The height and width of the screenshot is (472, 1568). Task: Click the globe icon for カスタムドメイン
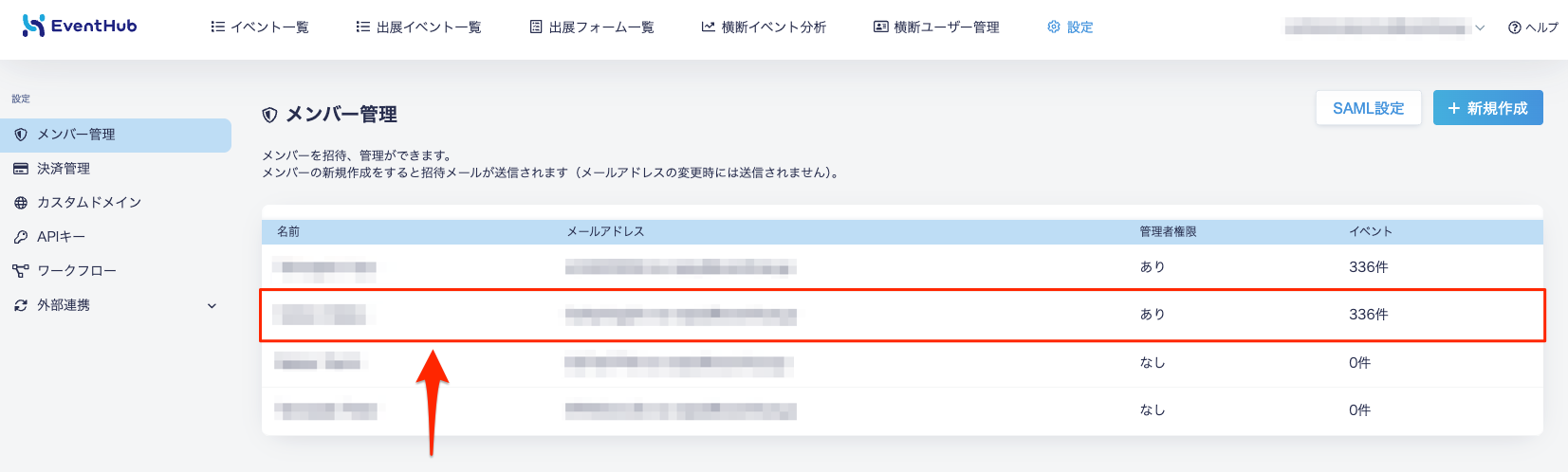(x=21, y=203)
